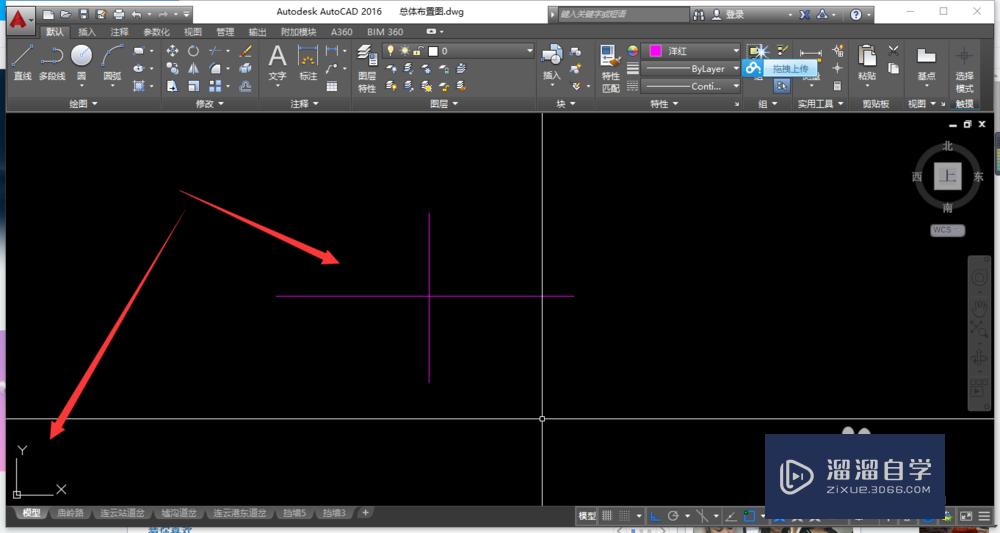1000x533 pixels.
Task: Expand the 绘图 panel
Action: click(x=84, y=103)
